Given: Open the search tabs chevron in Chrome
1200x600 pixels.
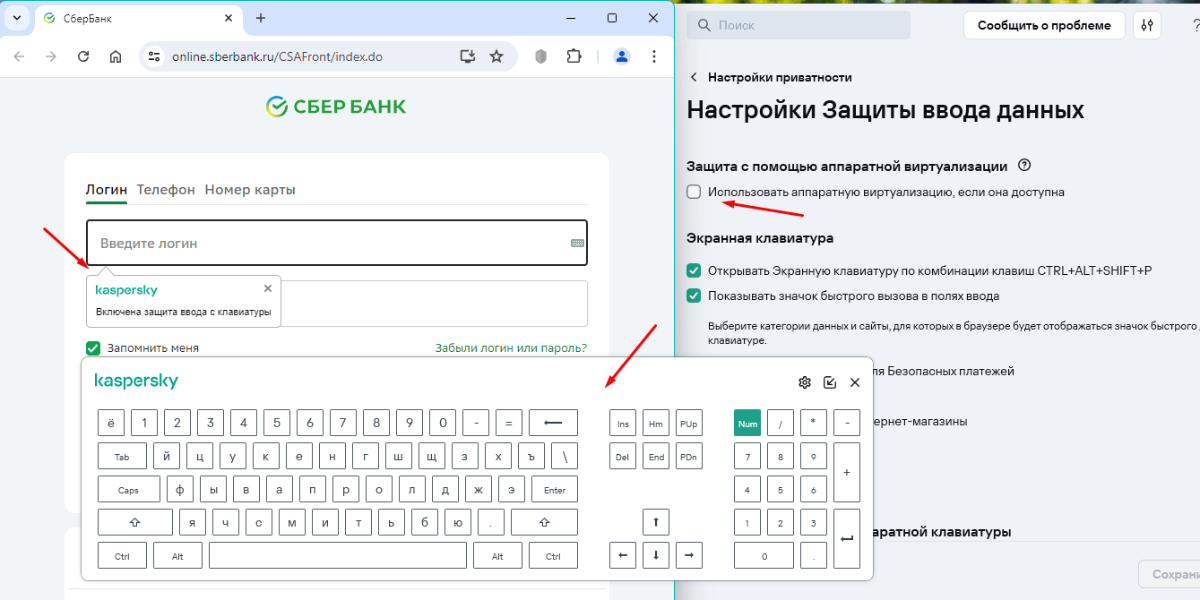Looking at the screenshot, I should coord(17,18).
